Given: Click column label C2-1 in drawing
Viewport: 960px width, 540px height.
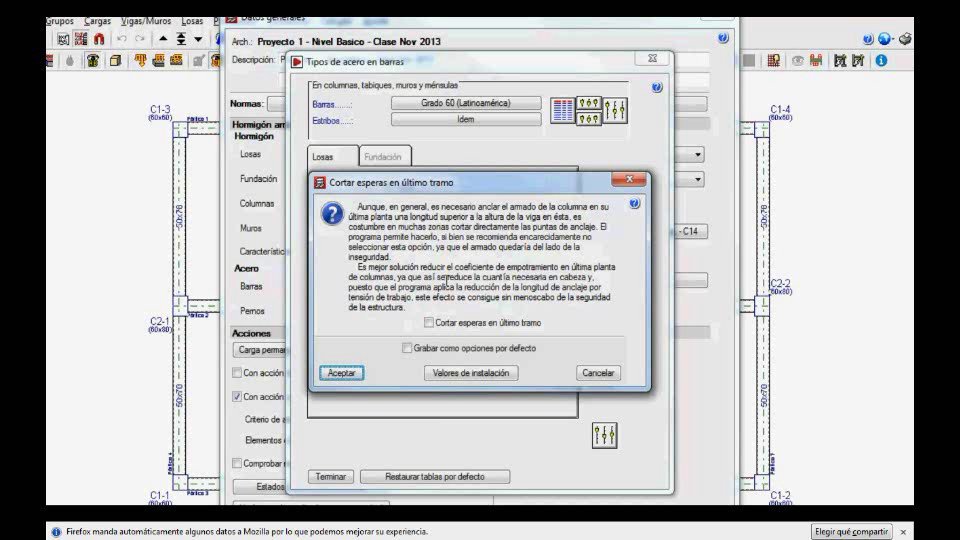Looking at the screenshot, I should click(160, 321).
